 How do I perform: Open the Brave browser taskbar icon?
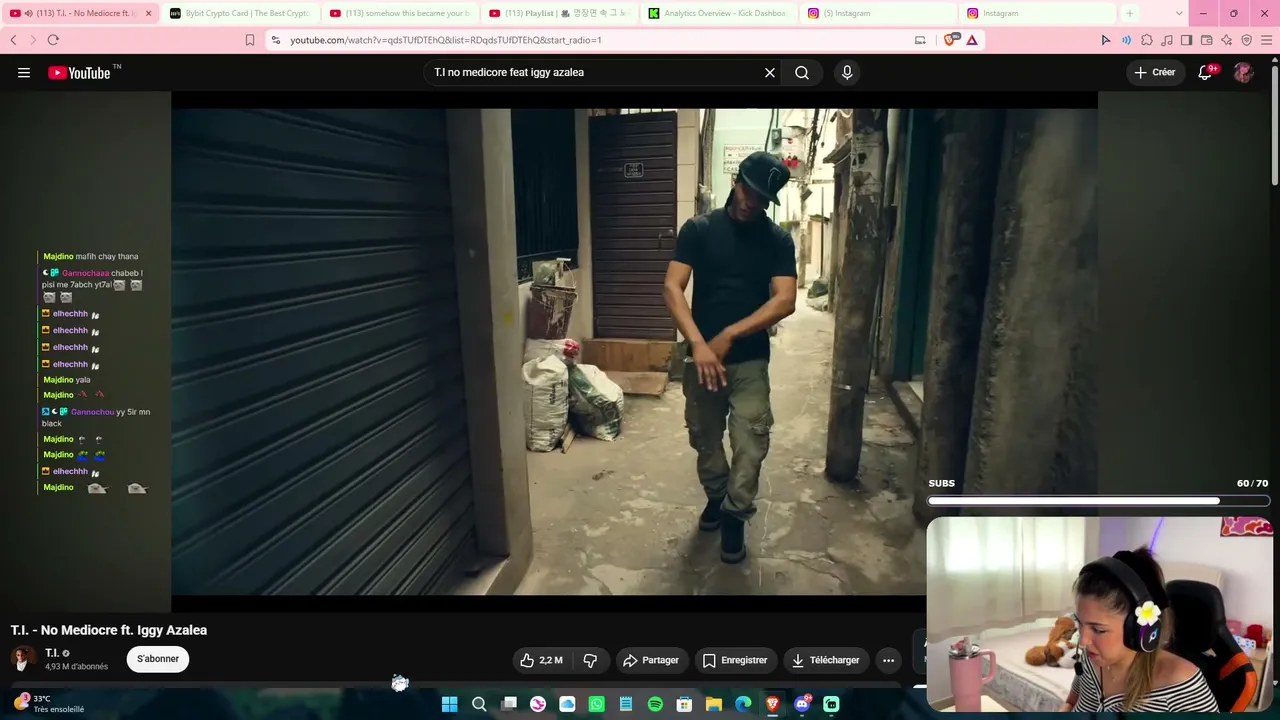772,704
